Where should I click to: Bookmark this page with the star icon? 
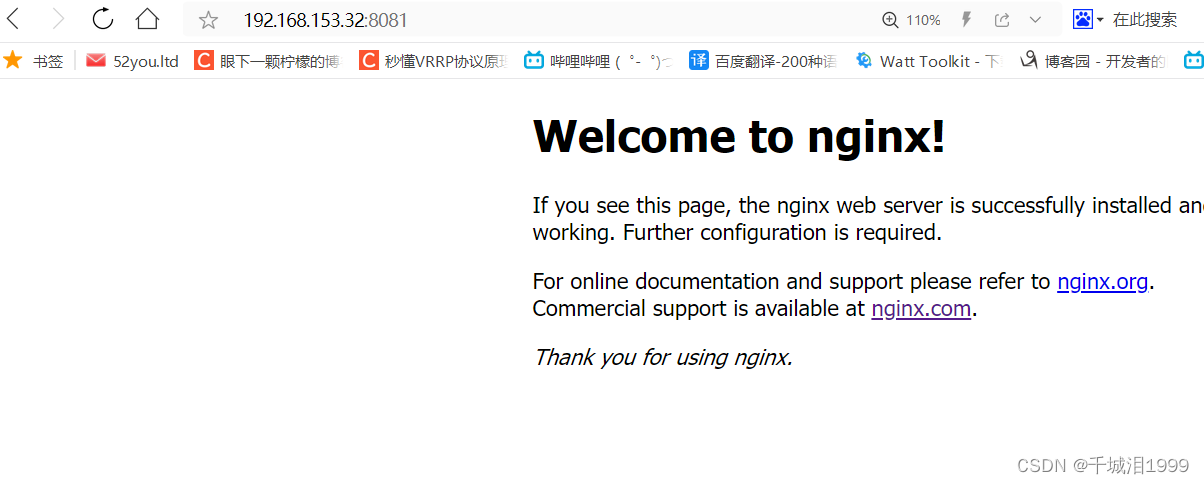point(208,20)
